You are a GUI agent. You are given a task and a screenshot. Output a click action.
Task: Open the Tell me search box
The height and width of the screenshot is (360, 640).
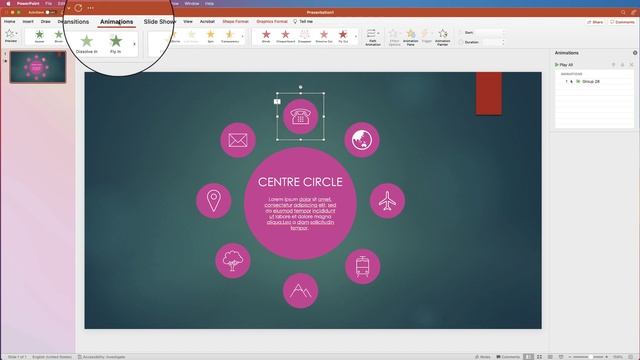(x=303, y=21)
